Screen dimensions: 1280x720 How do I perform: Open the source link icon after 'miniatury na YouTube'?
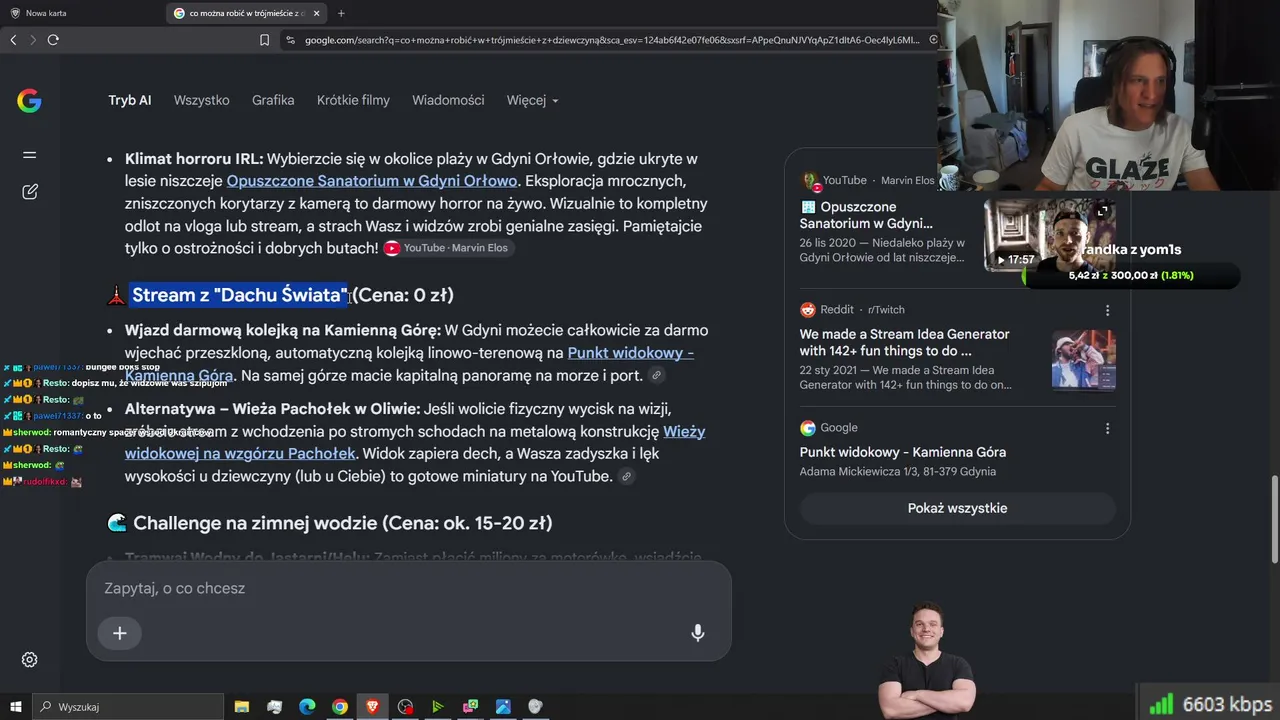pos(626,477)
